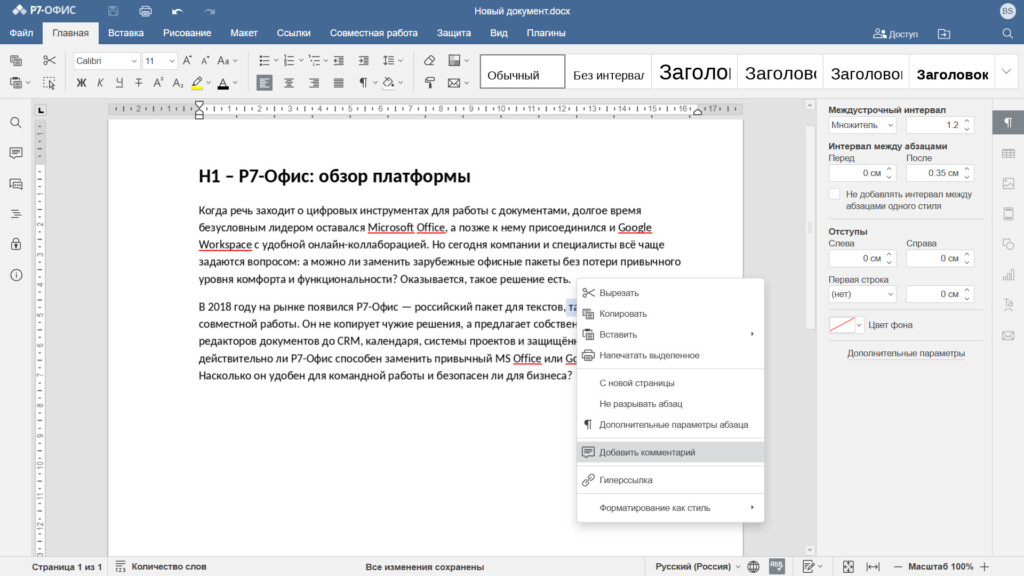Click the Cut scissors toolbar icon
Screen dimensions: 1024x576
49,61
